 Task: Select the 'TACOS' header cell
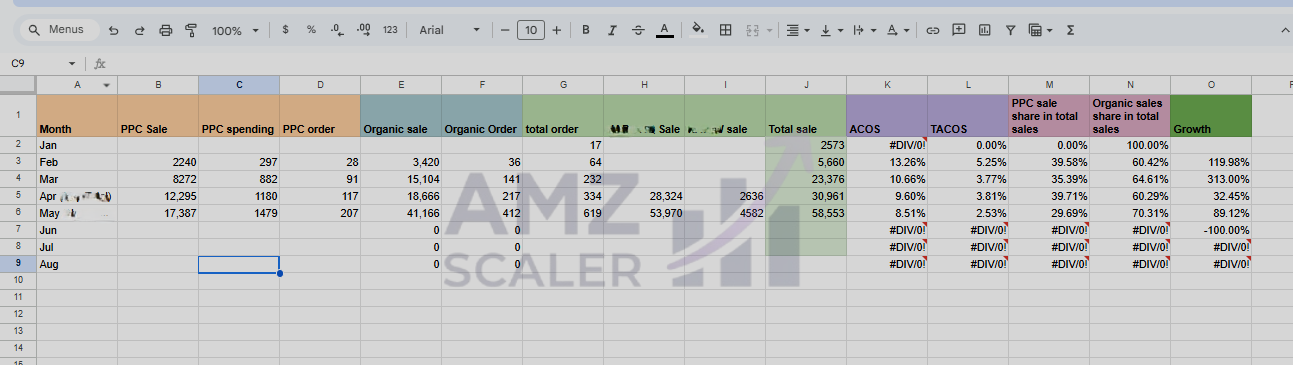pos(968,116)
